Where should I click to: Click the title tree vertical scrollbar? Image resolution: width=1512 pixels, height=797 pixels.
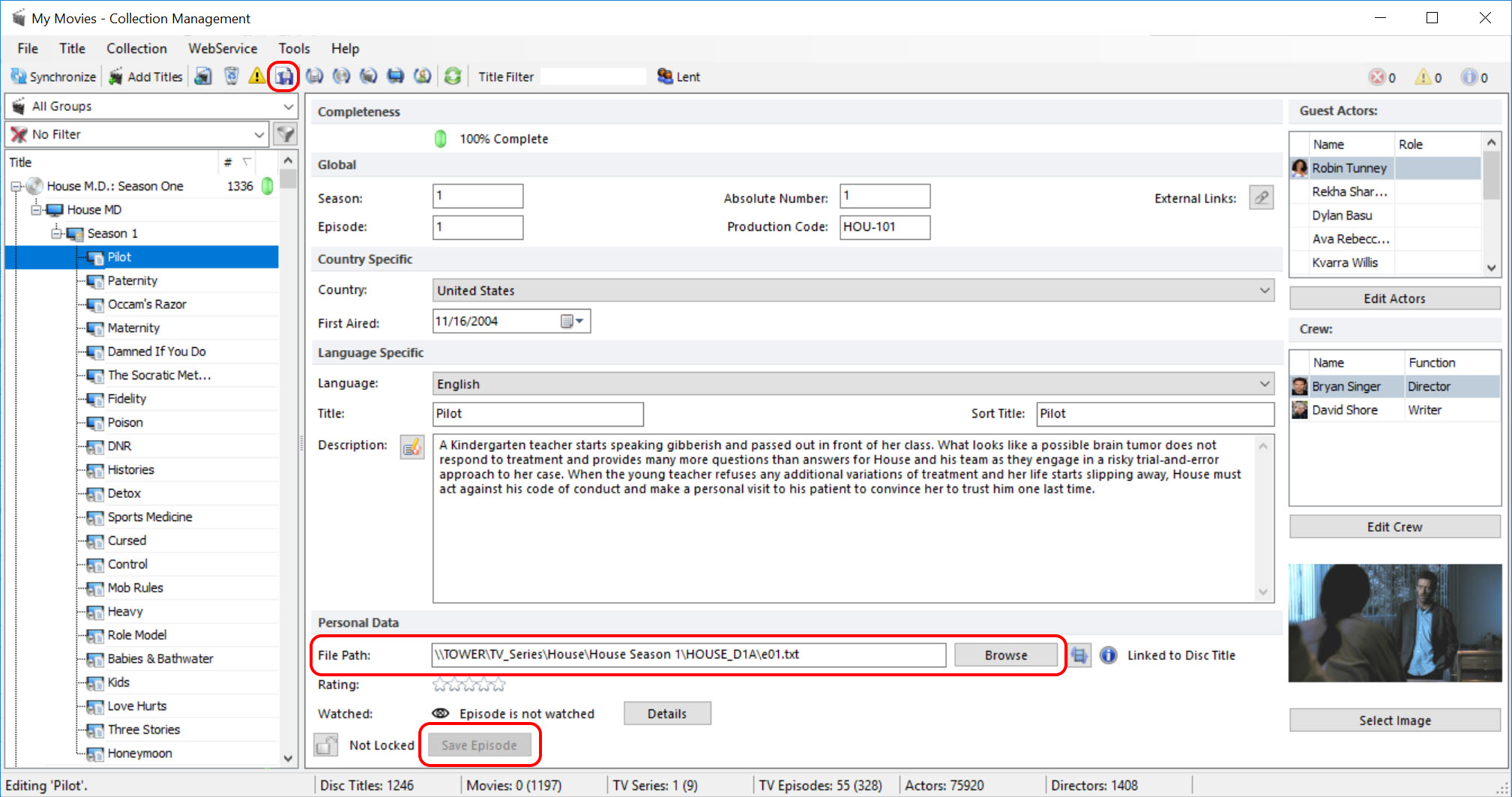point(288,459)
